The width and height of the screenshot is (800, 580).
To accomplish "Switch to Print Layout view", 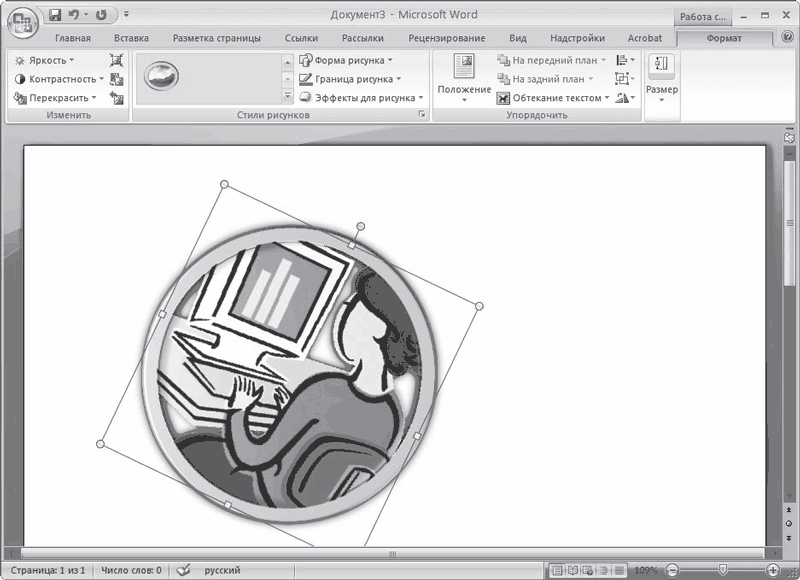I will (x=557, y=570).
